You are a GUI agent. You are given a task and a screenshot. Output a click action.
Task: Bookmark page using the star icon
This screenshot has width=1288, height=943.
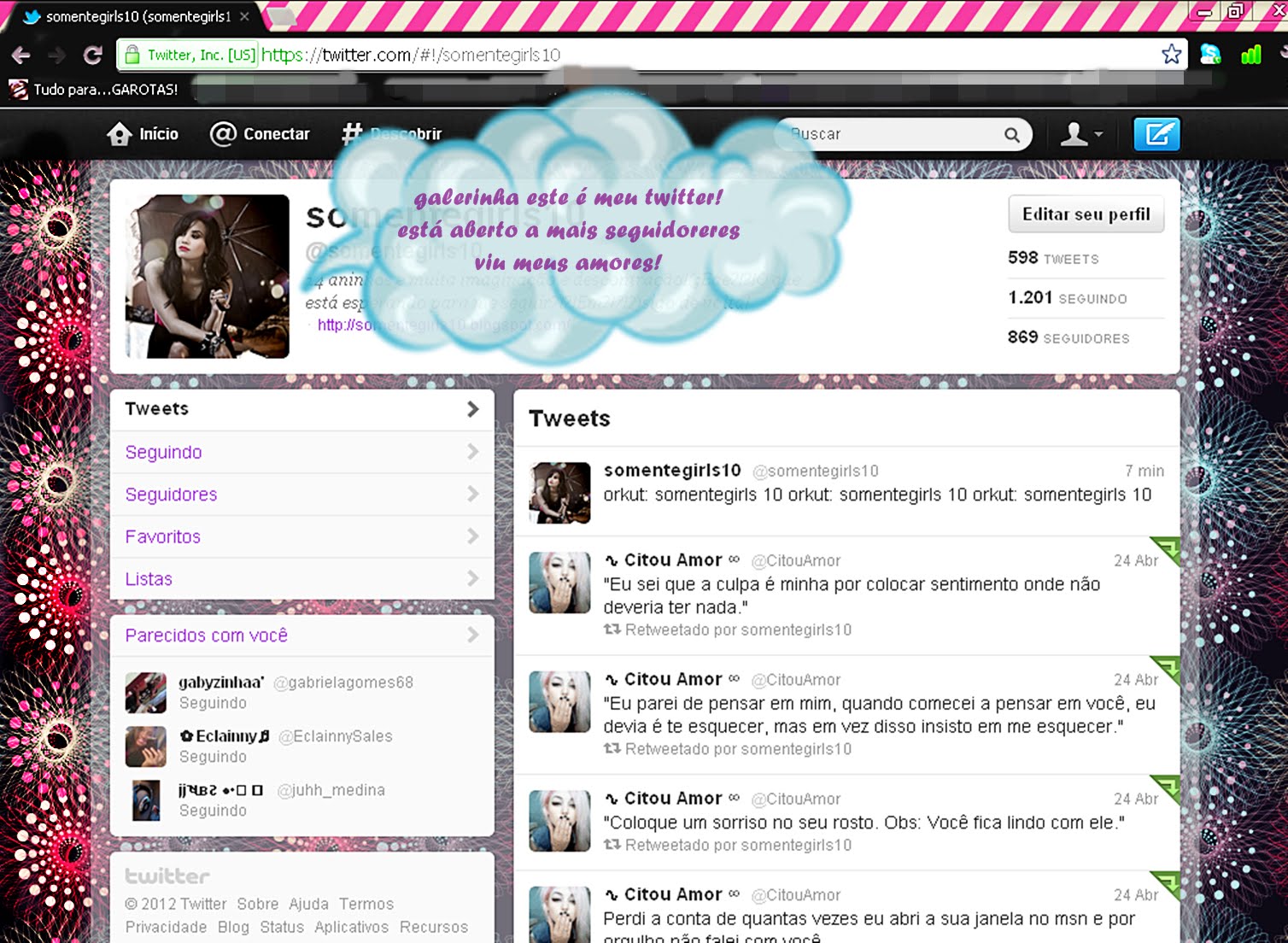tap(1171, 55)
